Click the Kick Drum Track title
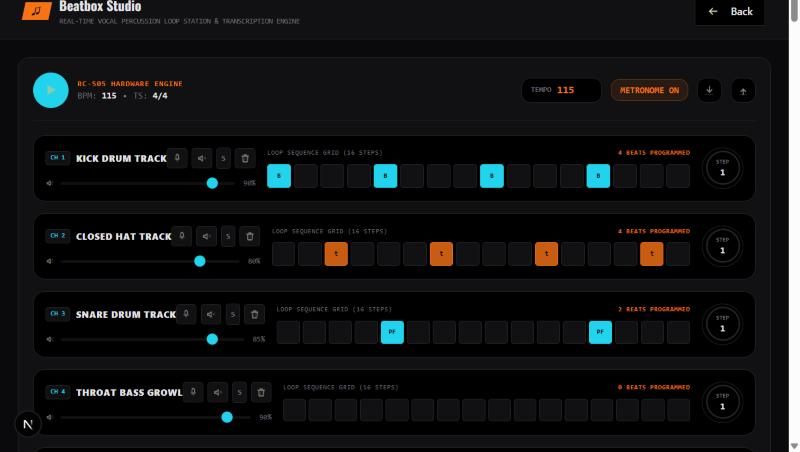This screenshot has width=800, height=452. coord(121,159)
